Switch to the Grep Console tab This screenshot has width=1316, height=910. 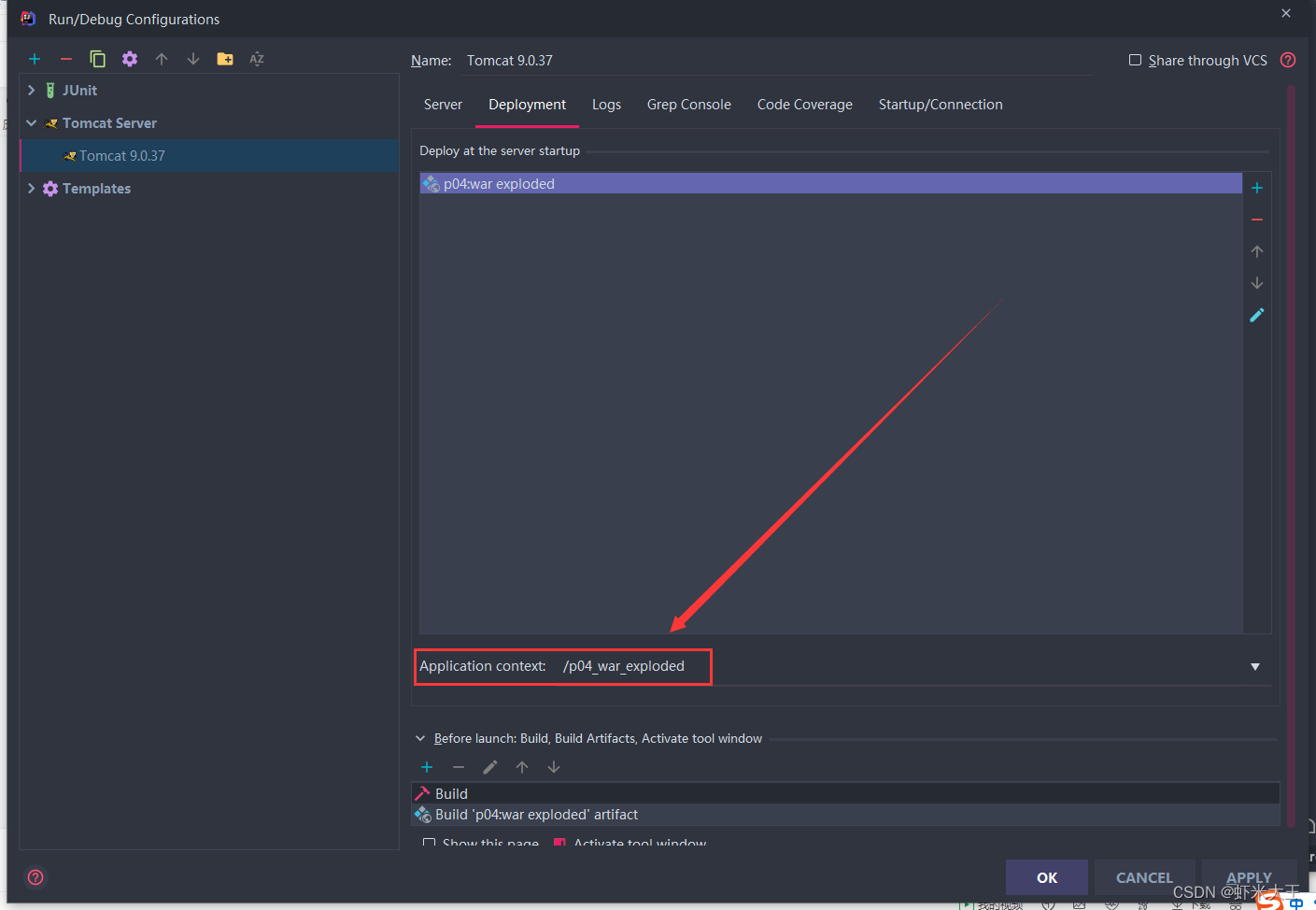point(688,105)
